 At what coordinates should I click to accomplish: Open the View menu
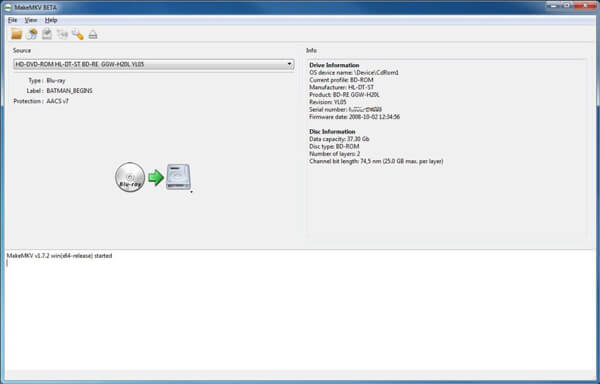(x=31, y=20)
